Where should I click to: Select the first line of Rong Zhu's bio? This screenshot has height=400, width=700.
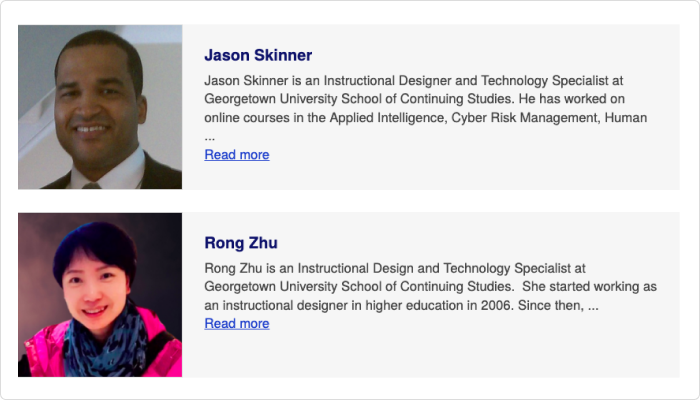(x=395, y=268)
